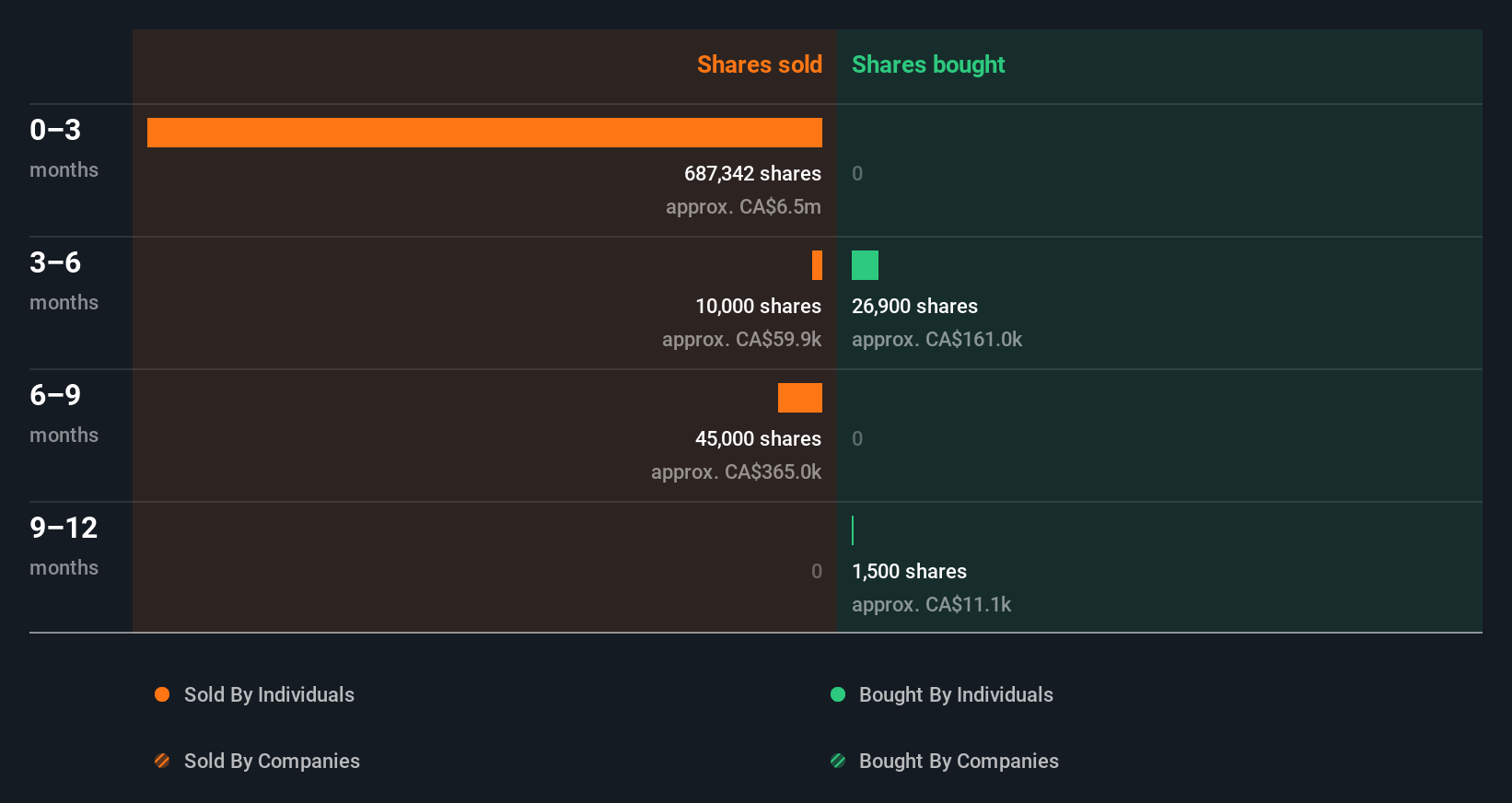Click approx. CA$6.5m text
1512x803 pixels.
(743, 206)
